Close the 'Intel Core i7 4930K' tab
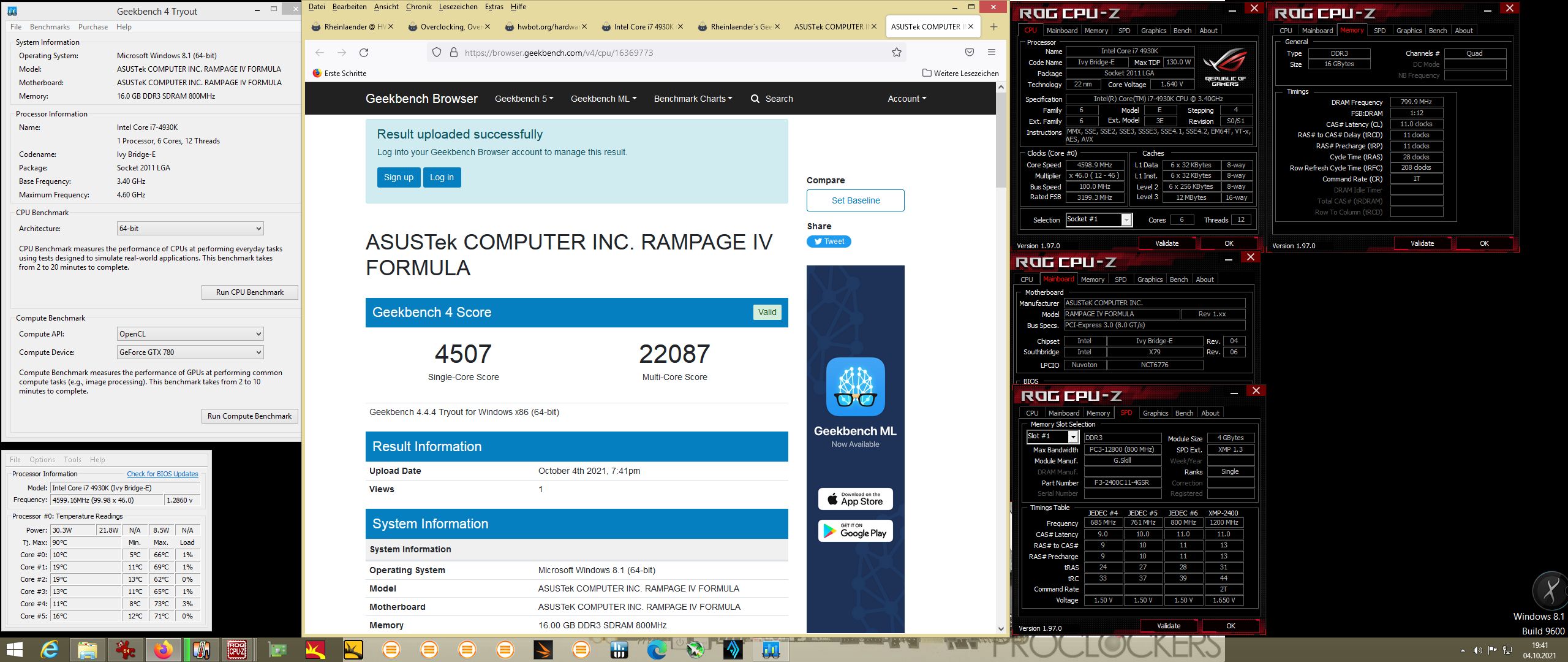 tap(680, 27)
